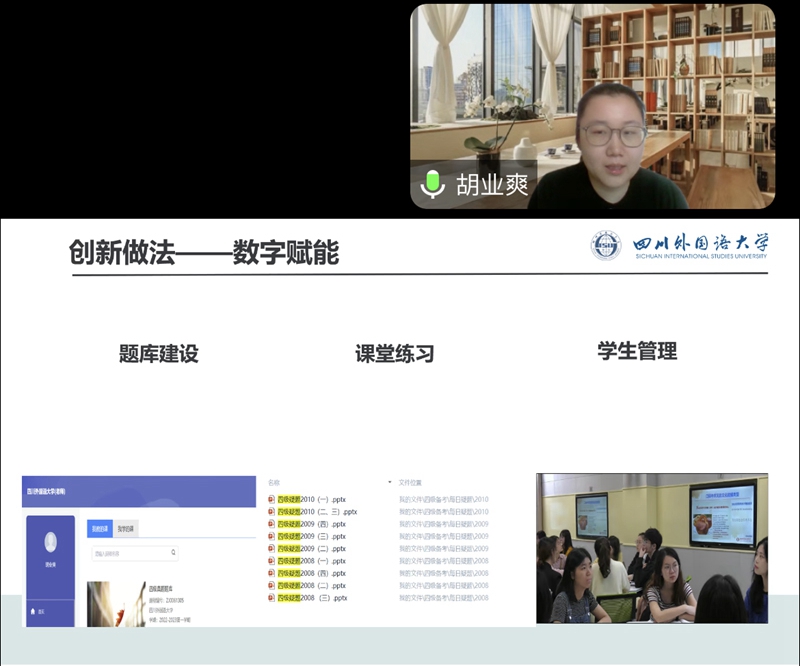Click the home icon in the purple sidebar
The width and height of the screenshot is (800, 666).
32,610
